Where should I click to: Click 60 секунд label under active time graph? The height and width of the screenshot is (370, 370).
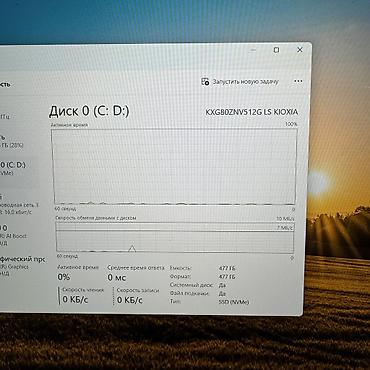tap(65, 209)
